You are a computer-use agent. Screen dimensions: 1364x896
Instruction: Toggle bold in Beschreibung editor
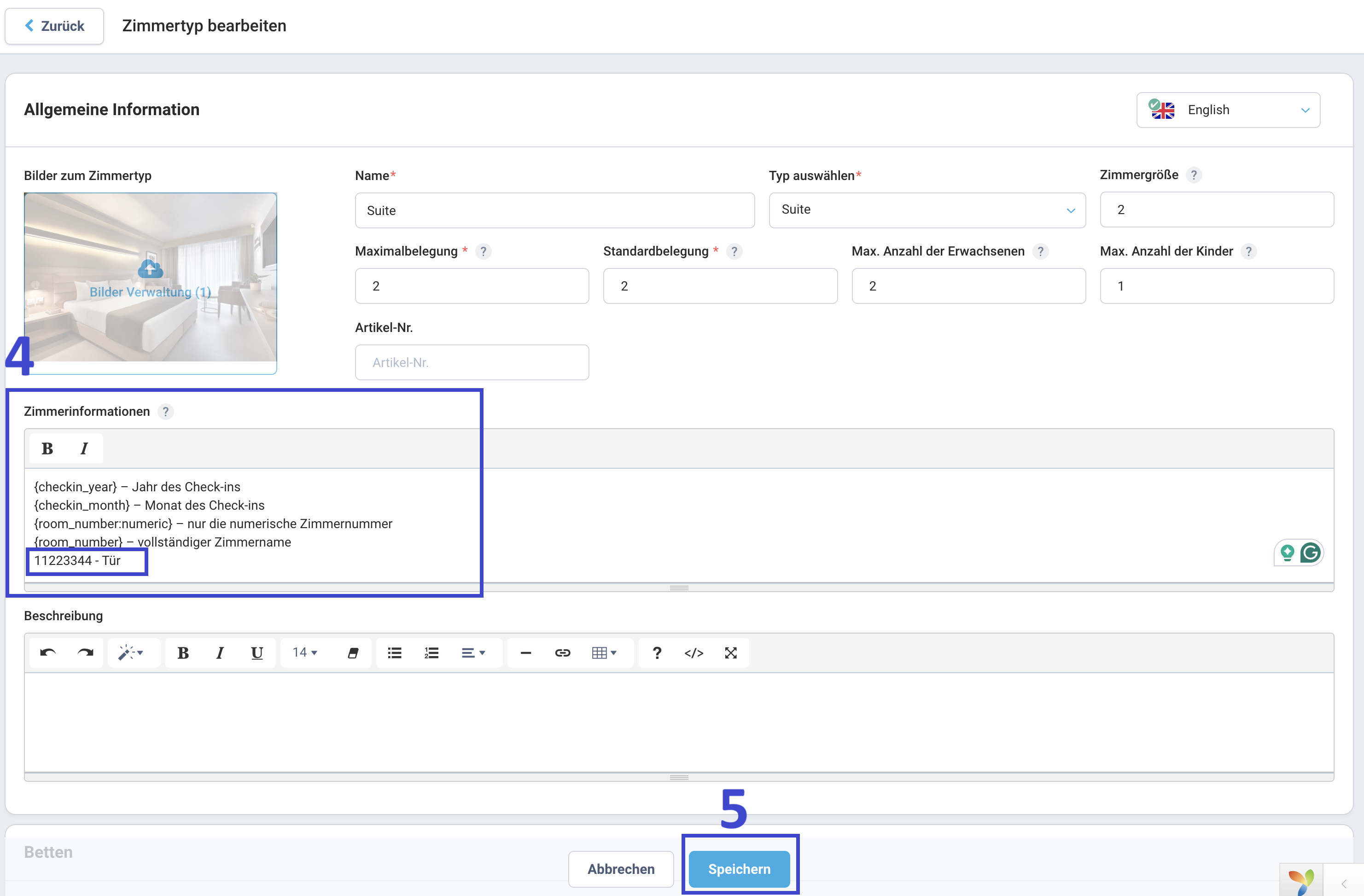pyautogui.click(x=183, y=652)
